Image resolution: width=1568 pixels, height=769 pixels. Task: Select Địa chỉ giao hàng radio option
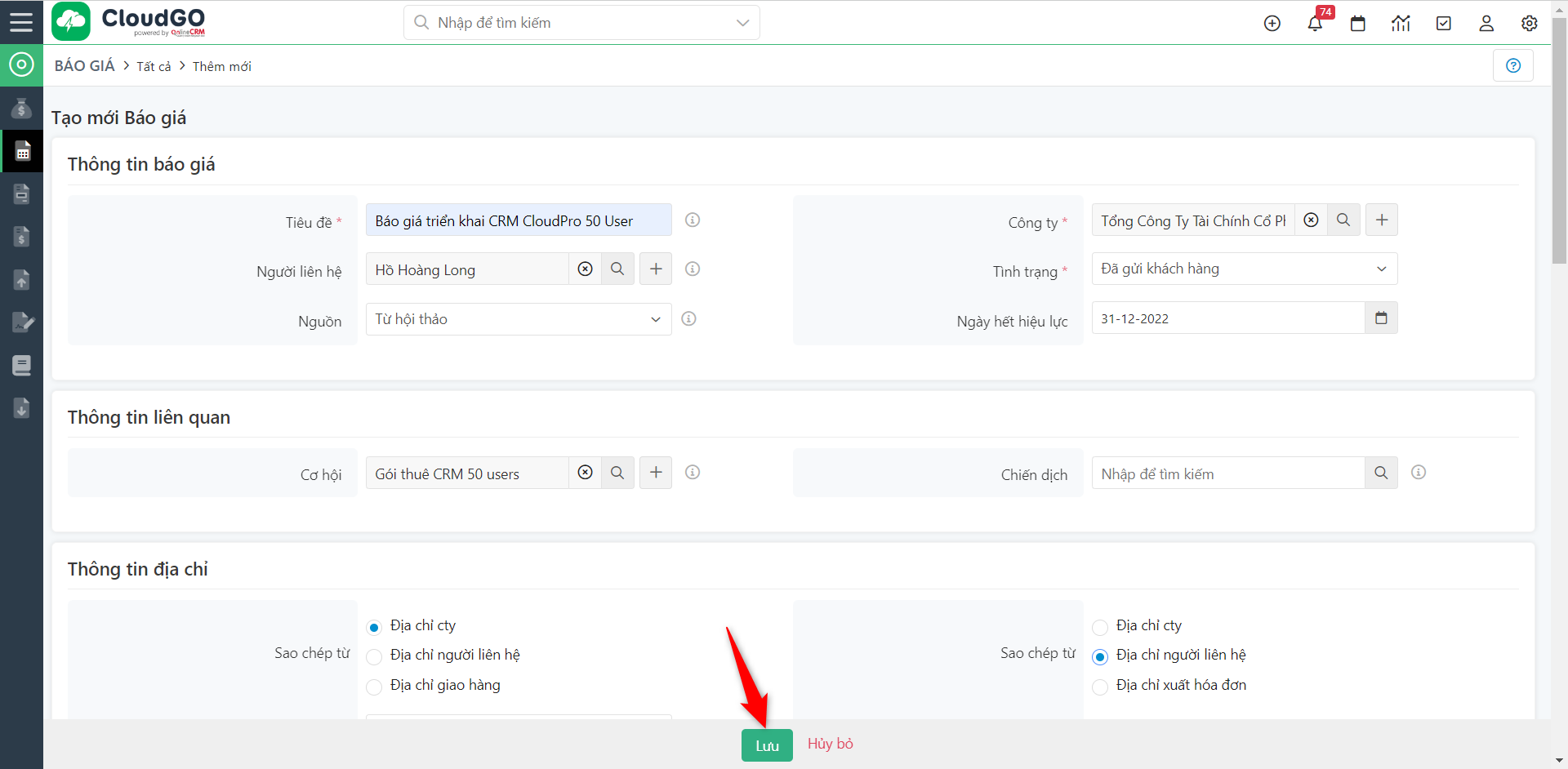click(x=375, y=687)
